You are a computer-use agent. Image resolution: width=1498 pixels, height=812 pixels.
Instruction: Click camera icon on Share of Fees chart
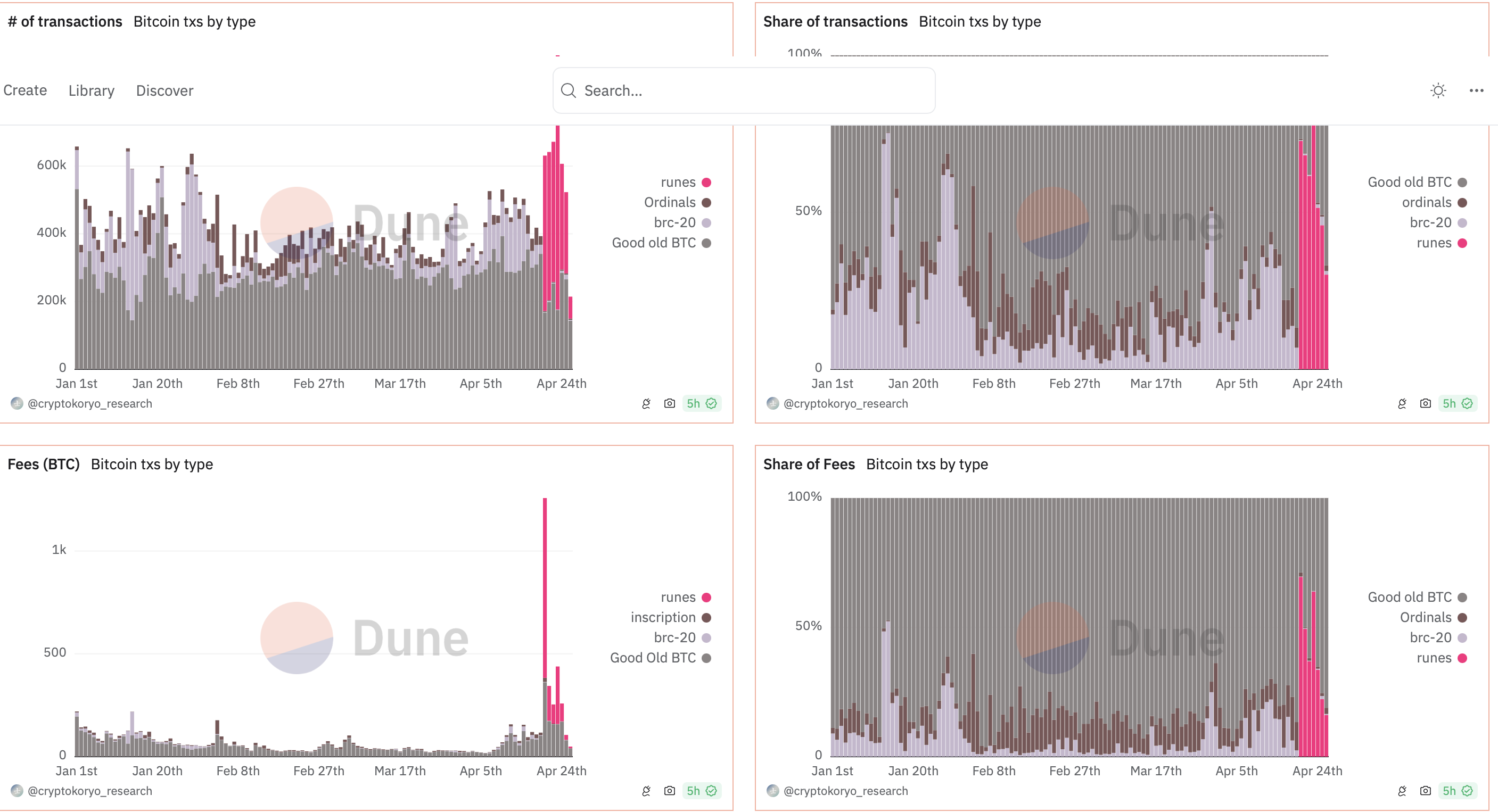pyautogui.click(x=1425, y=791)
